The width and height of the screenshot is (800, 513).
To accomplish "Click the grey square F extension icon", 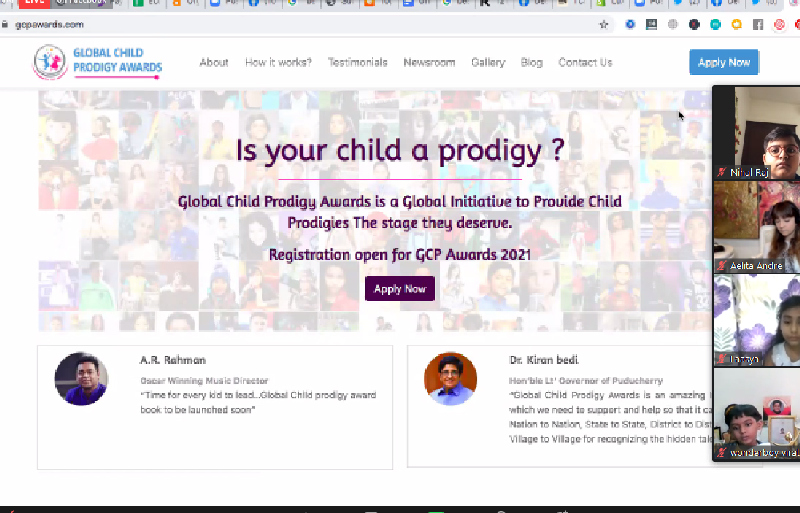I will pos(758,25).
